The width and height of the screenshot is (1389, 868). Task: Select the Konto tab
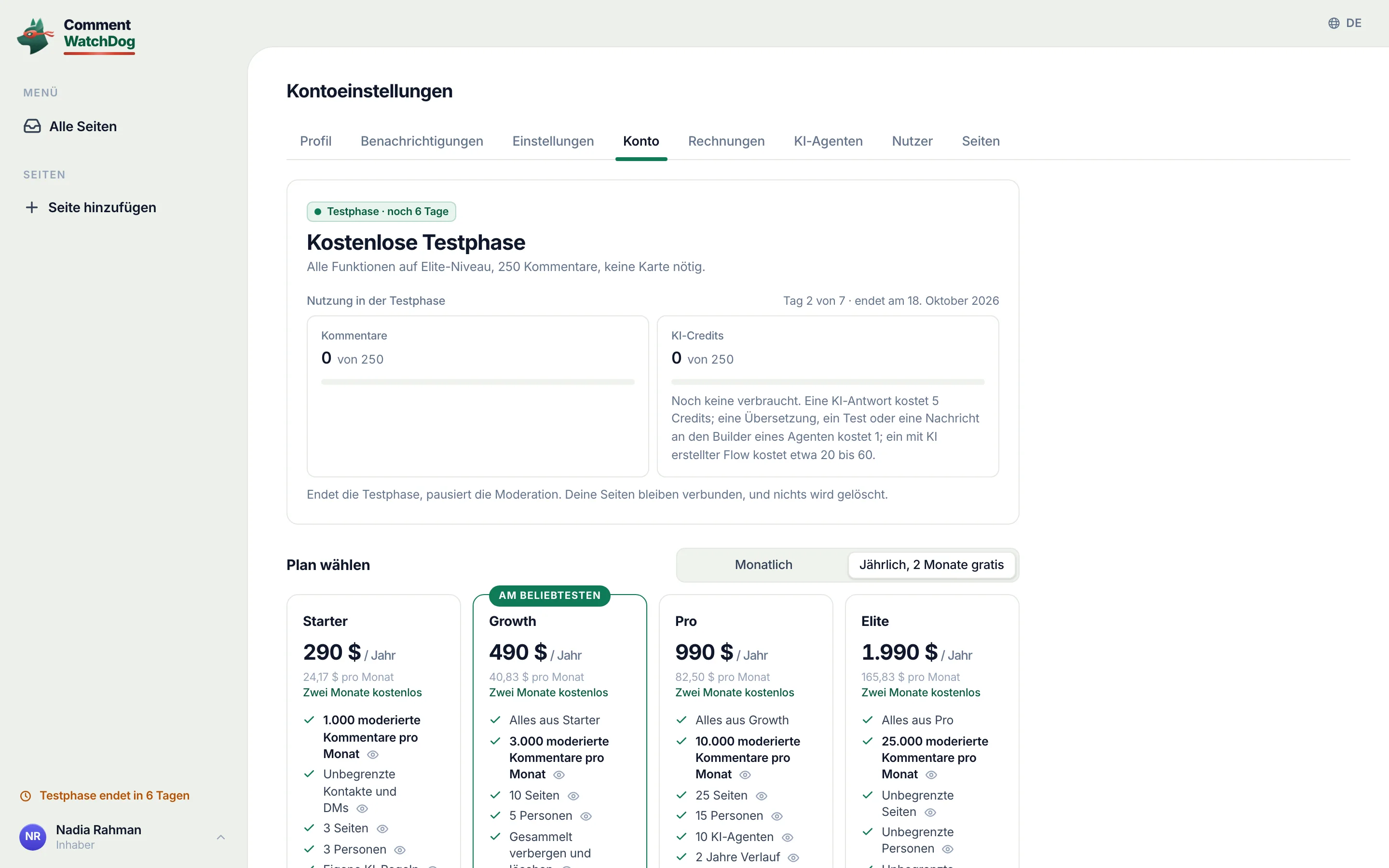tap(641, 141)
